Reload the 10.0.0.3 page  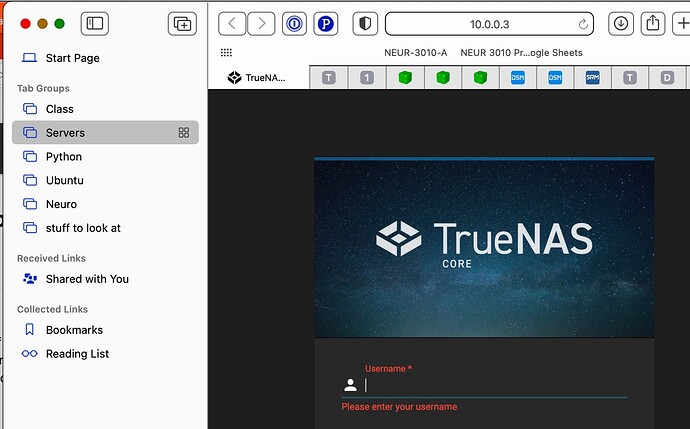(583, 24)
